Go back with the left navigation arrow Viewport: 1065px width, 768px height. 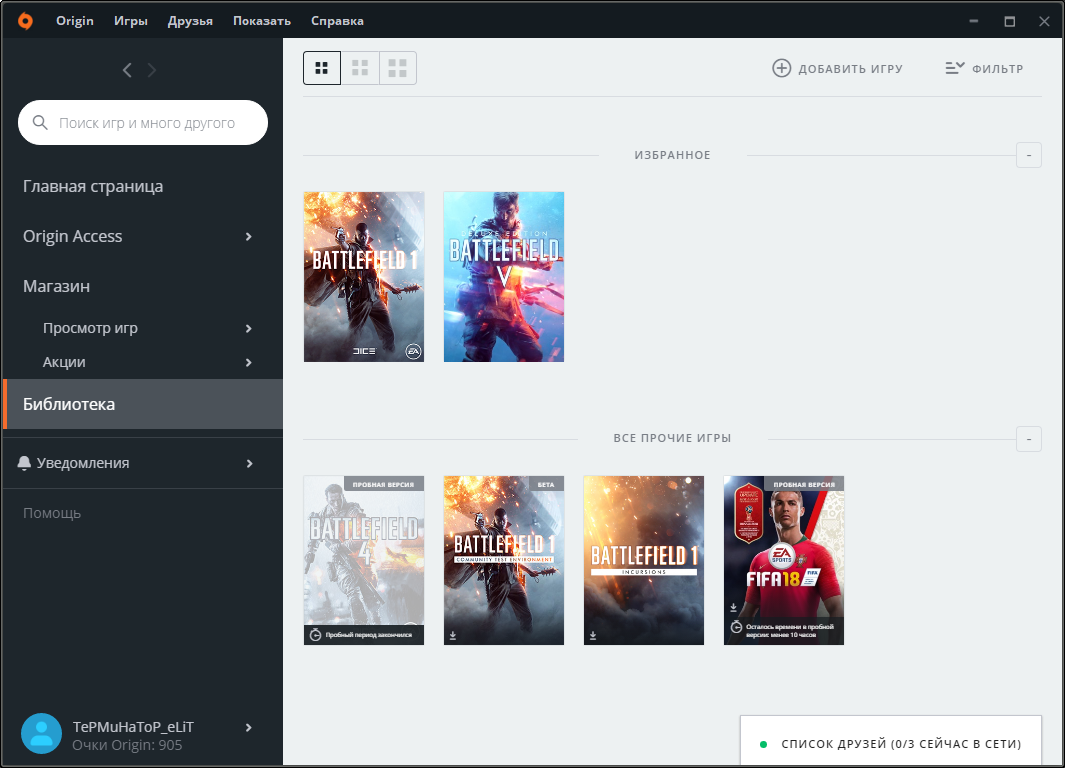(127, 70)
